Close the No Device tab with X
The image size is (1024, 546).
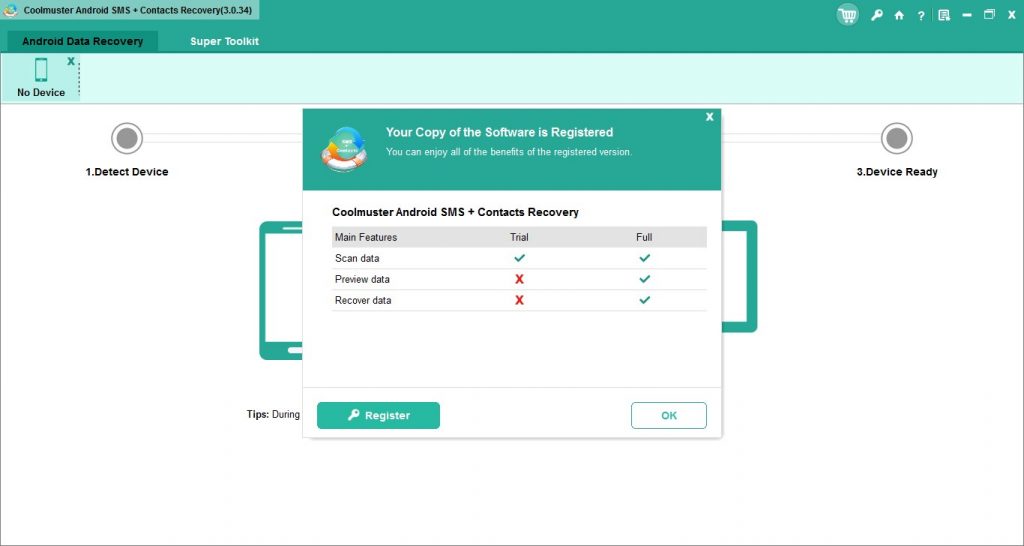pos(71,61)
